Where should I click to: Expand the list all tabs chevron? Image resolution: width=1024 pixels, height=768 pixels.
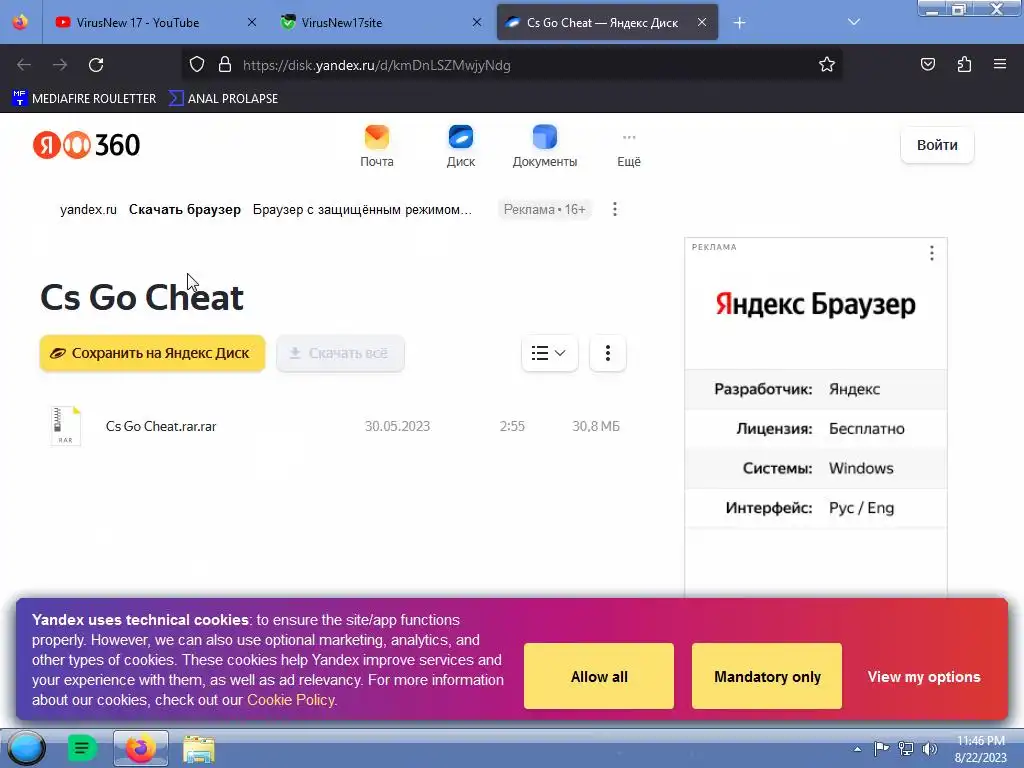click(x=854, y=22)
